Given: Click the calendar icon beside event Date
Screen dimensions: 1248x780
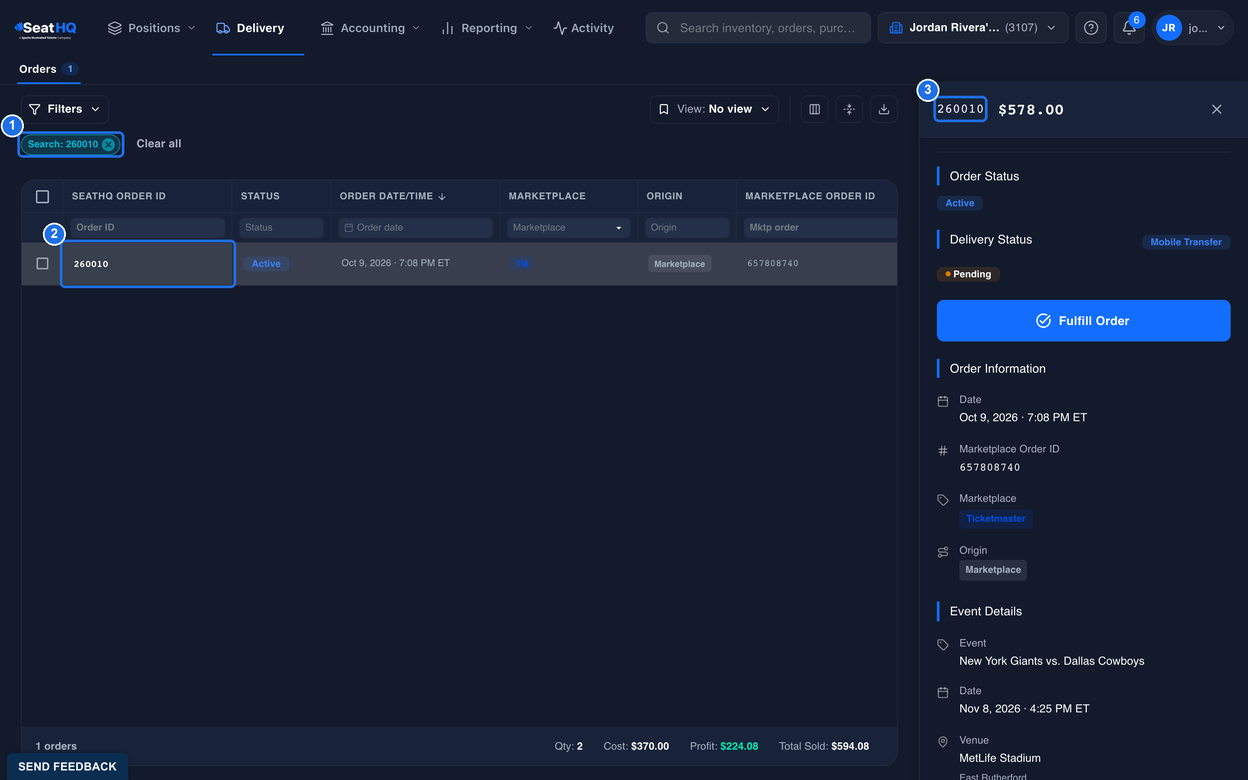Looking at the screenshot, I should pyautogui.click(x=943, y=692).
